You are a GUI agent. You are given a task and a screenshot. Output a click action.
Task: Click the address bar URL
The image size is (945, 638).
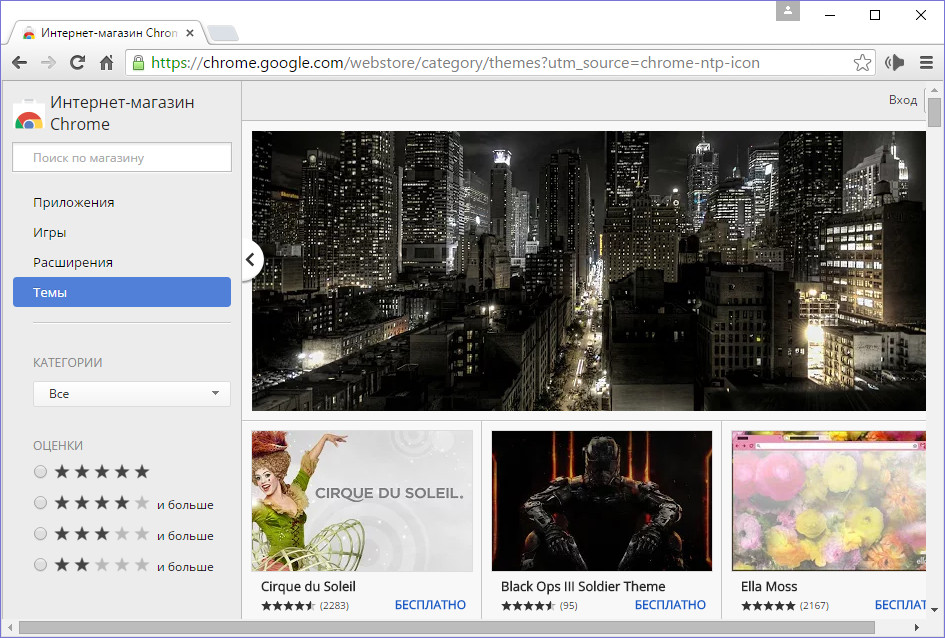click(x=455, y=63)
